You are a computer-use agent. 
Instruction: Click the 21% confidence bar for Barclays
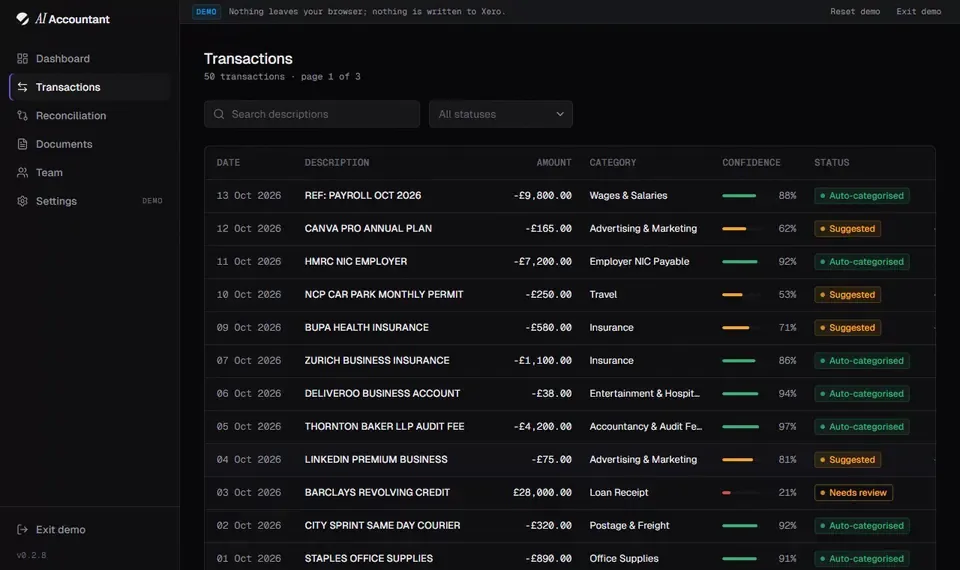(x=742, y=492)
